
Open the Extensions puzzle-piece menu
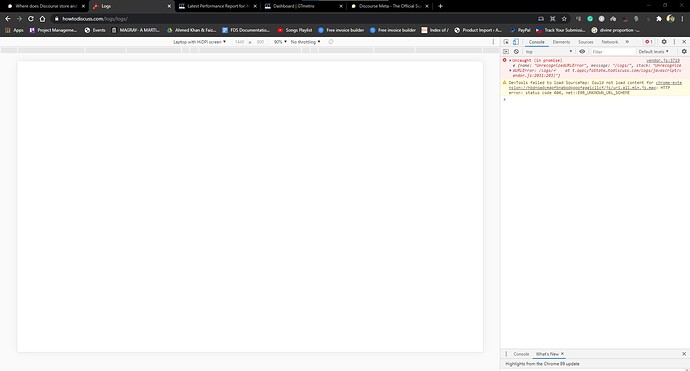[x=659, y=19]
